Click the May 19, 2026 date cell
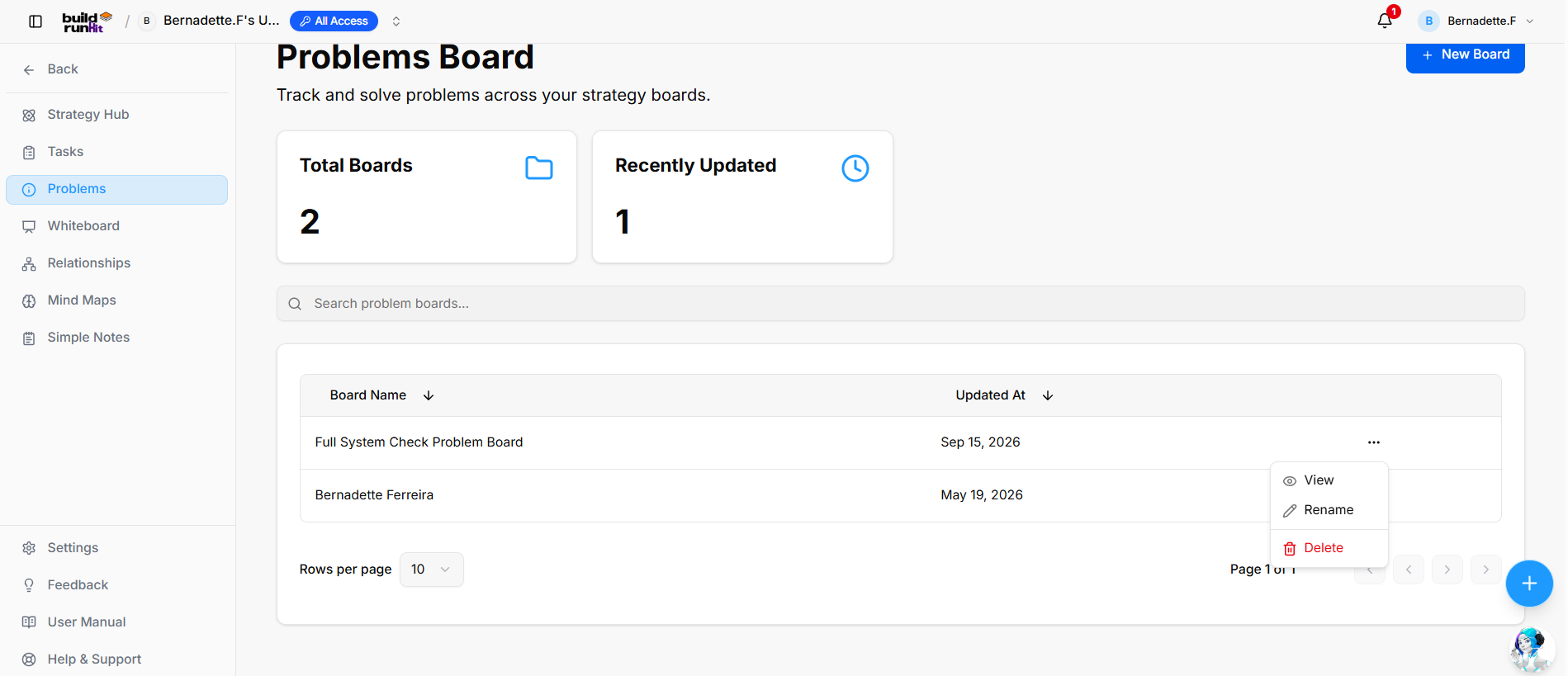Screen dimensions: 1568x676 [x=982, y=495]
